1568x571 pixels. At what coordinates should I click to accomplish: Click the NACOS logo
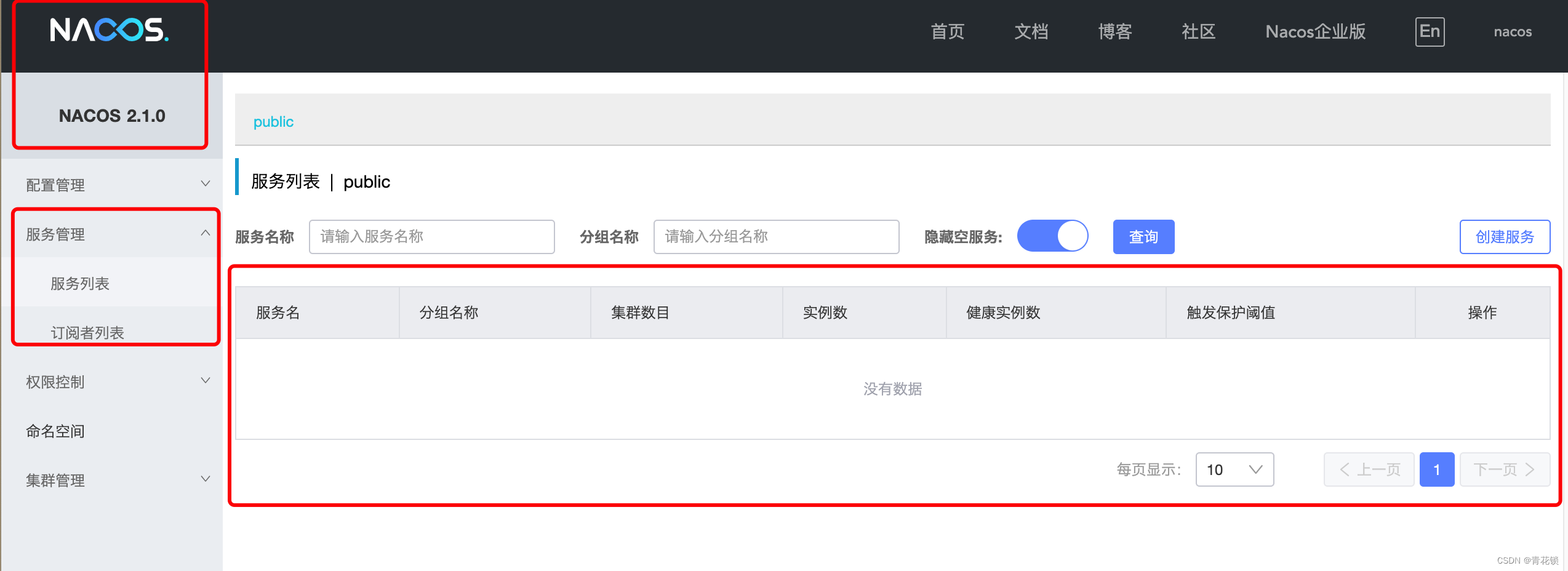click(x=110, y=30)
